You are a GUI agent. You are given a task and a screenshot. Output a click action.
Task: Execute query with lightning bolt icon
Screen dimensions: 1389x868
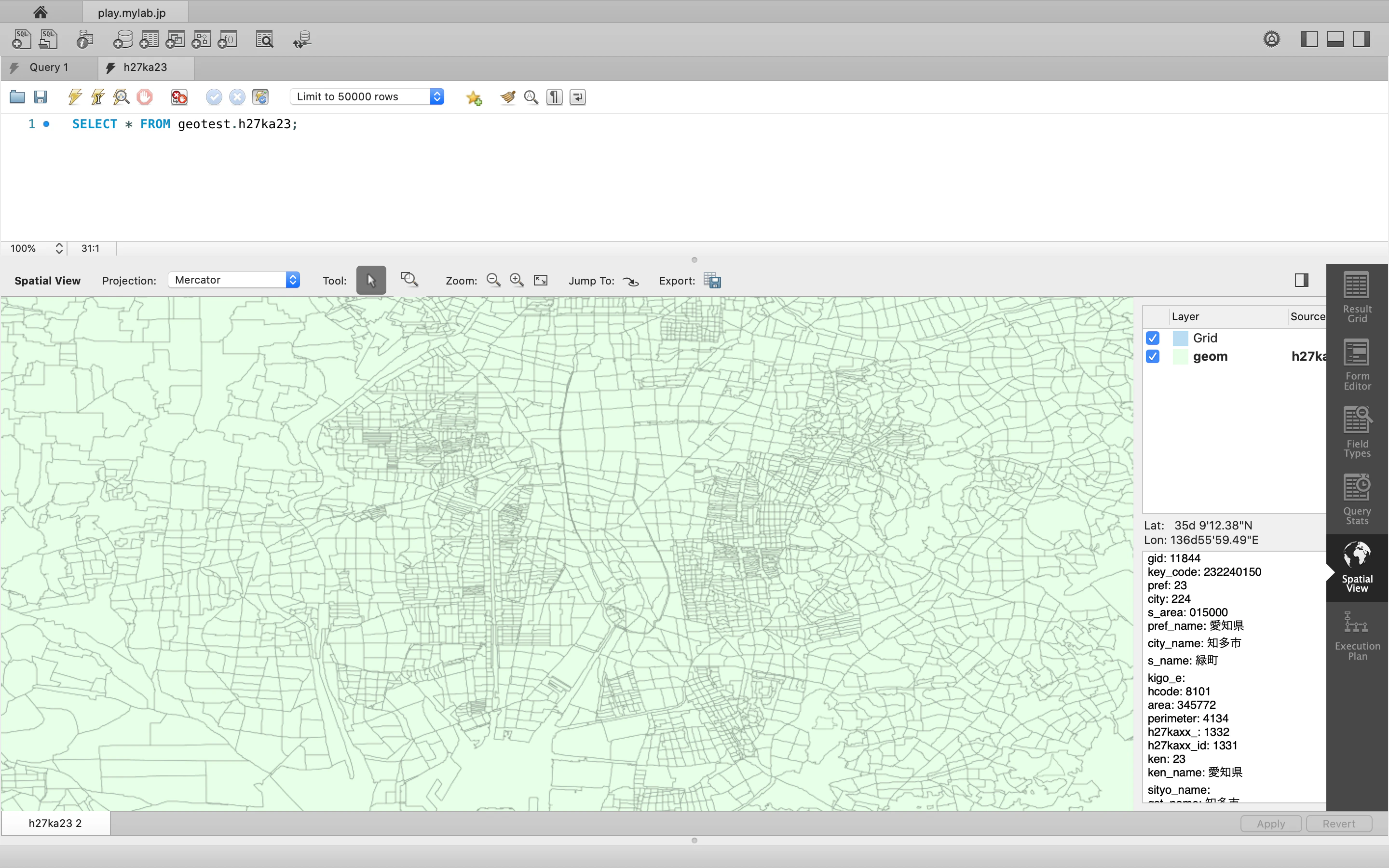pos(75,96)
